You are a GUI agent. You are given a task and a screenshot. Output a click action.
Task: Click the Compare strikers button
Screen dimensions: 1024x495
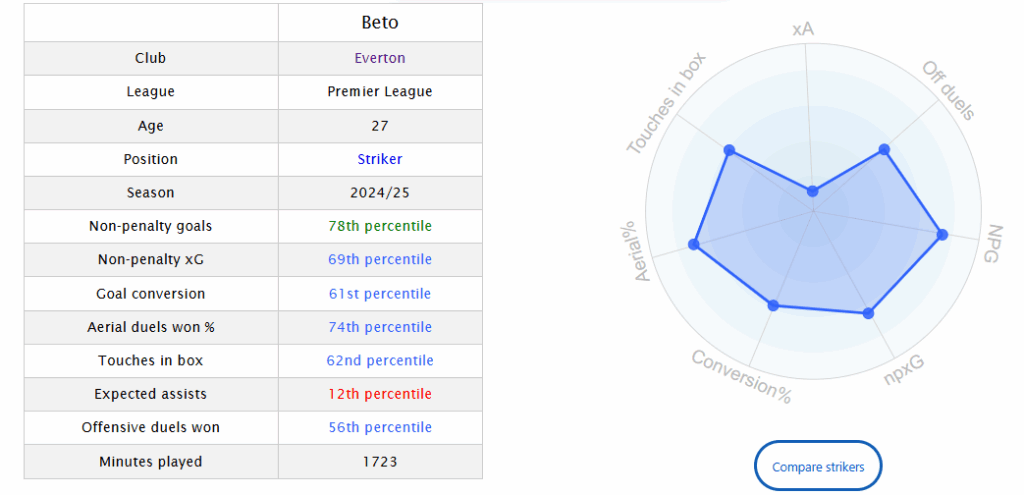818,466
